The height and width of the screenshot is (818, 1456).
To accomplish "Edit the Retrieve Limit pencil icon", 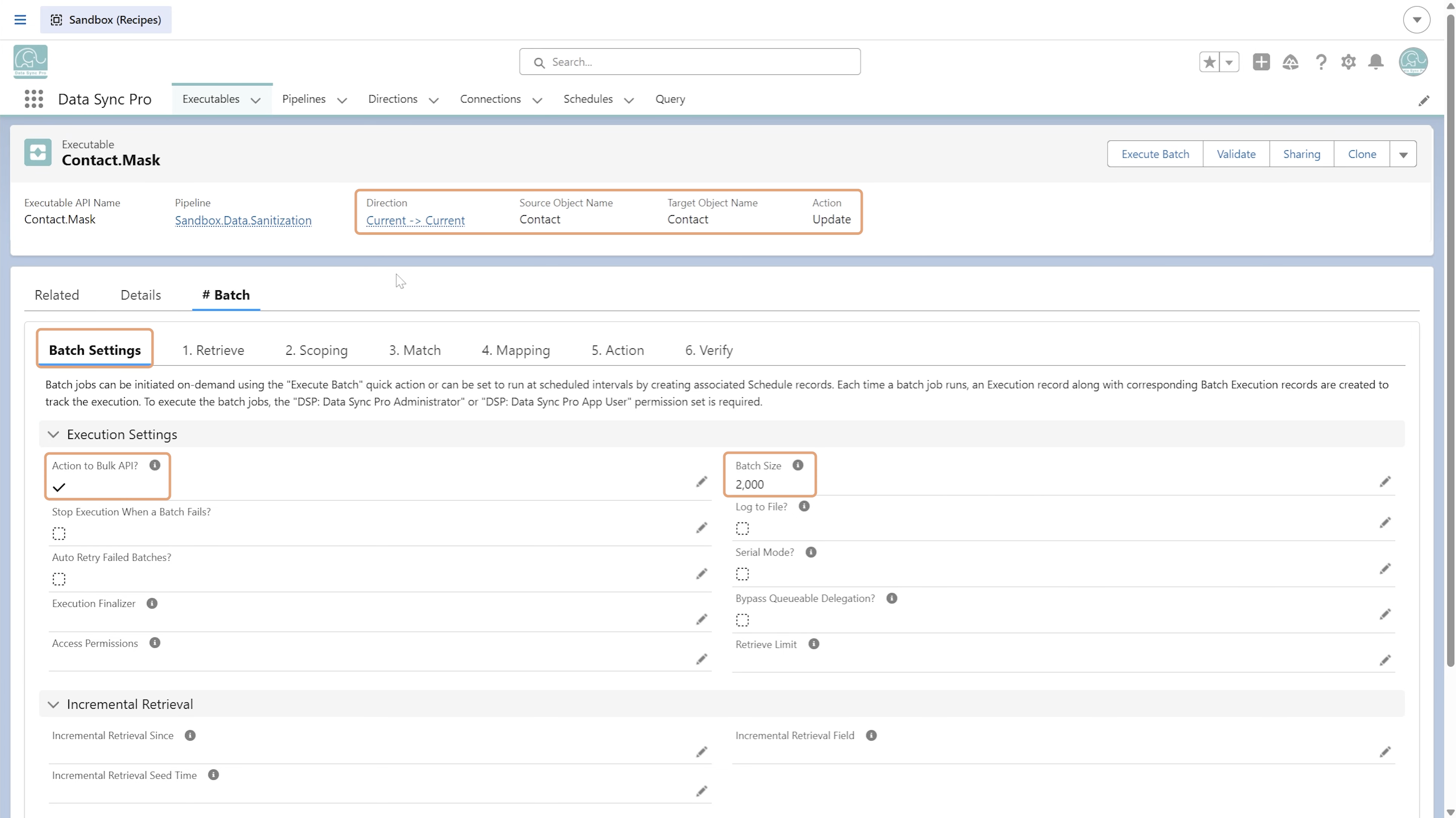I will 1385,661.
